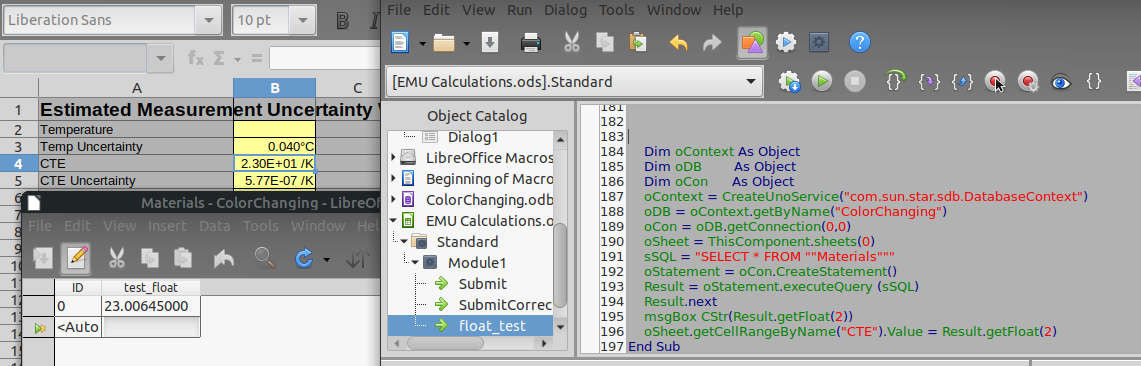
Task: Click the Save icon in Basic IDE toolbar
Action: (490, 43)
